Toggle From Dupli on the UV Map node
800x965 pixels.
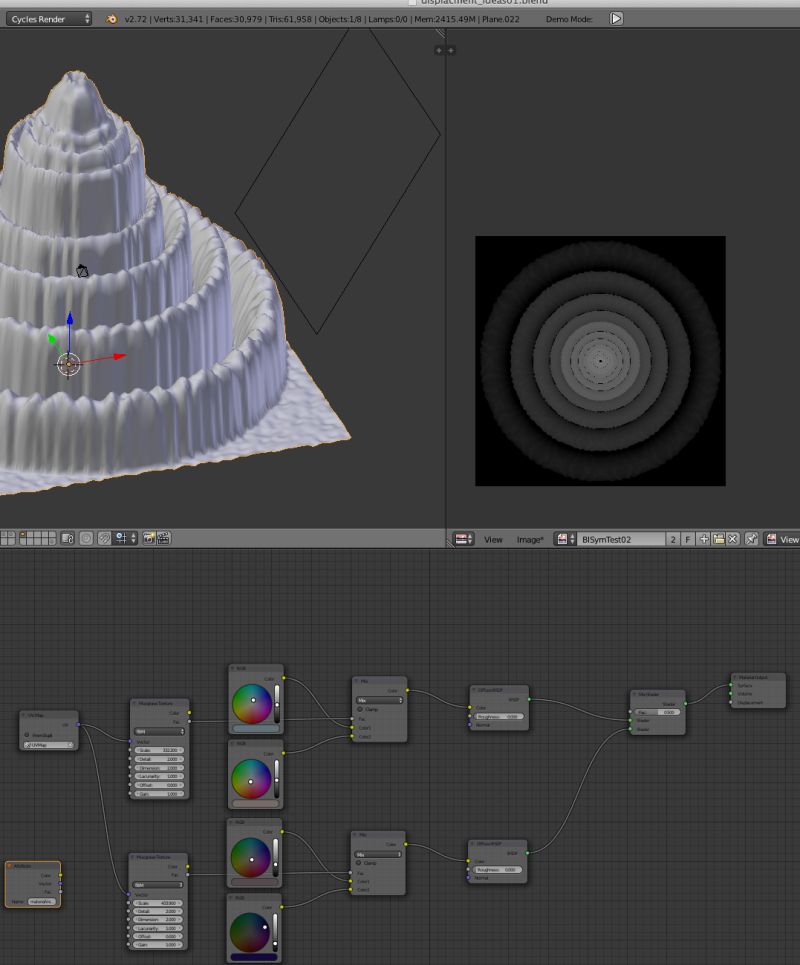pos(25,734)
